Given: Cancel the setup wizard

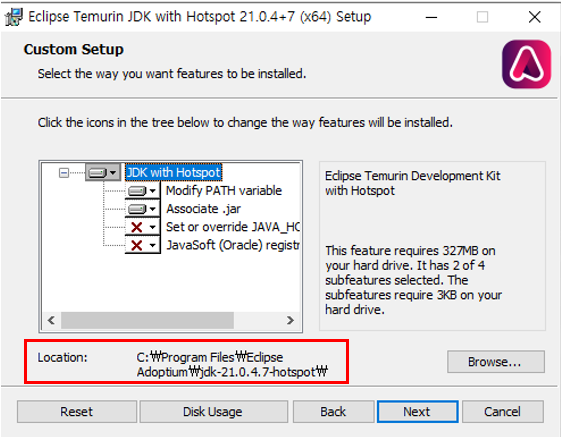Looking at the screenshot, I should tap(503, 412).
